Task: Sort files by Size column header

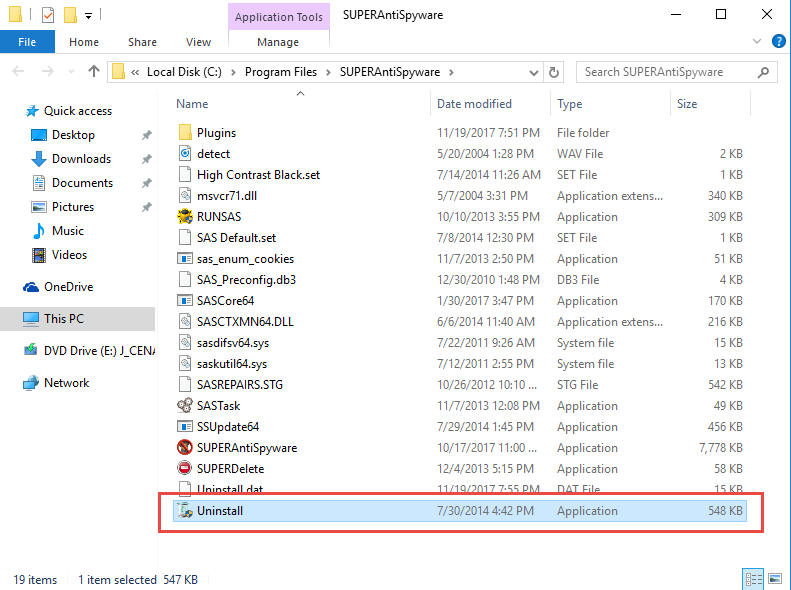Action: click(x=687, y=103)
